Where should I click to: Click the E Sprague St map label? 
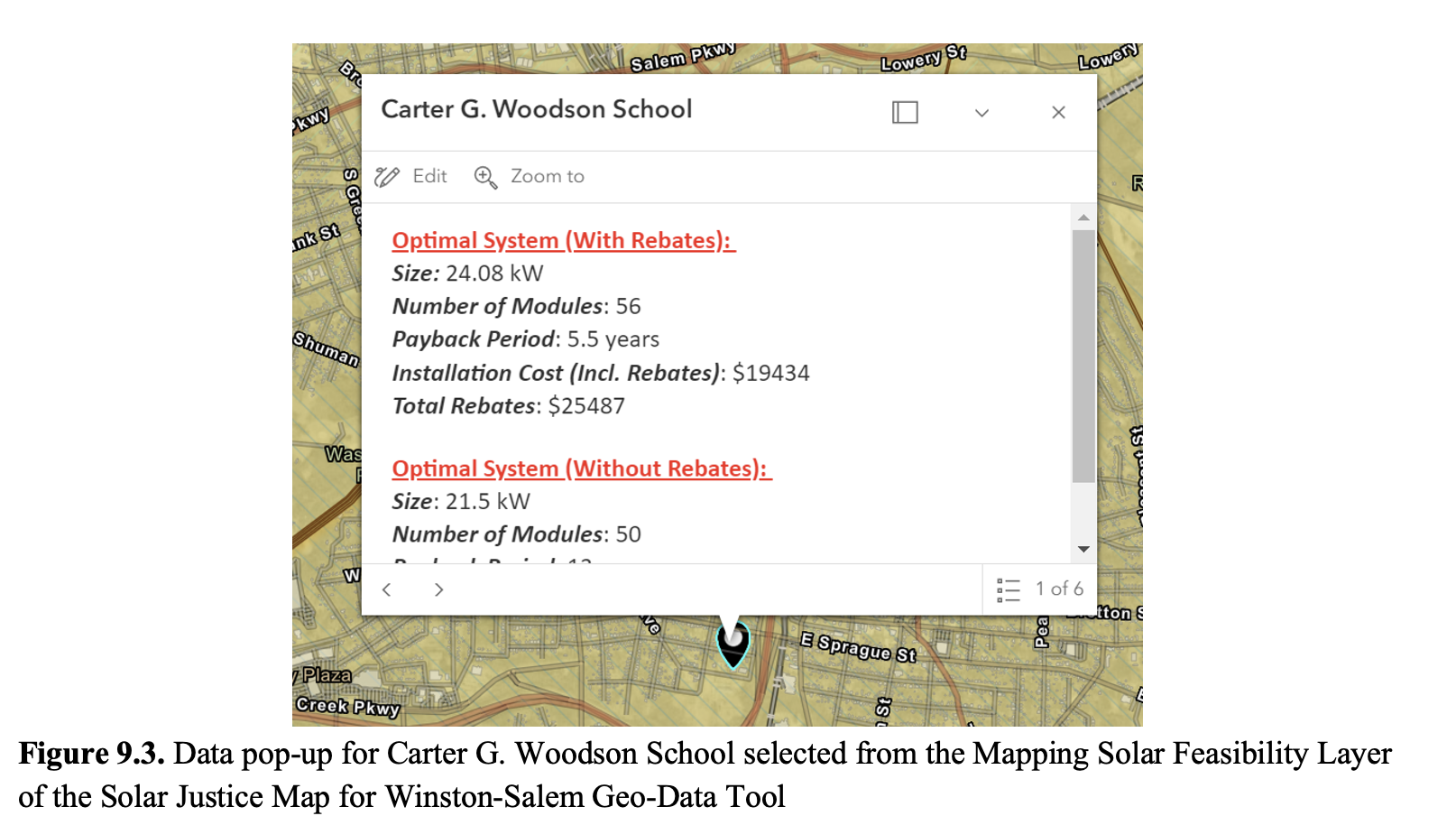coord(858,647)
